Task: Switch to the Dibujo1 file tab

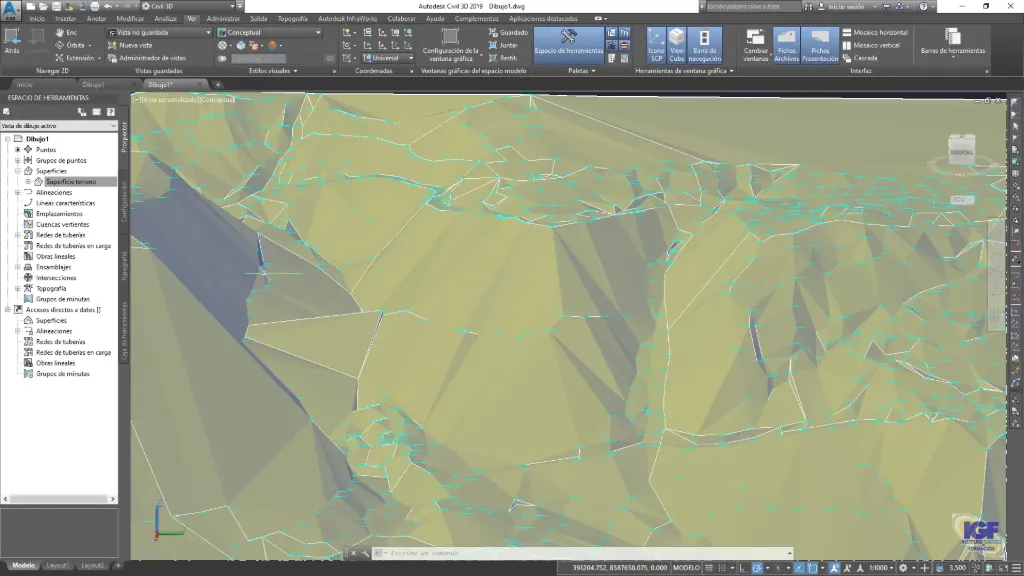Action: click(x=93, y=84)
